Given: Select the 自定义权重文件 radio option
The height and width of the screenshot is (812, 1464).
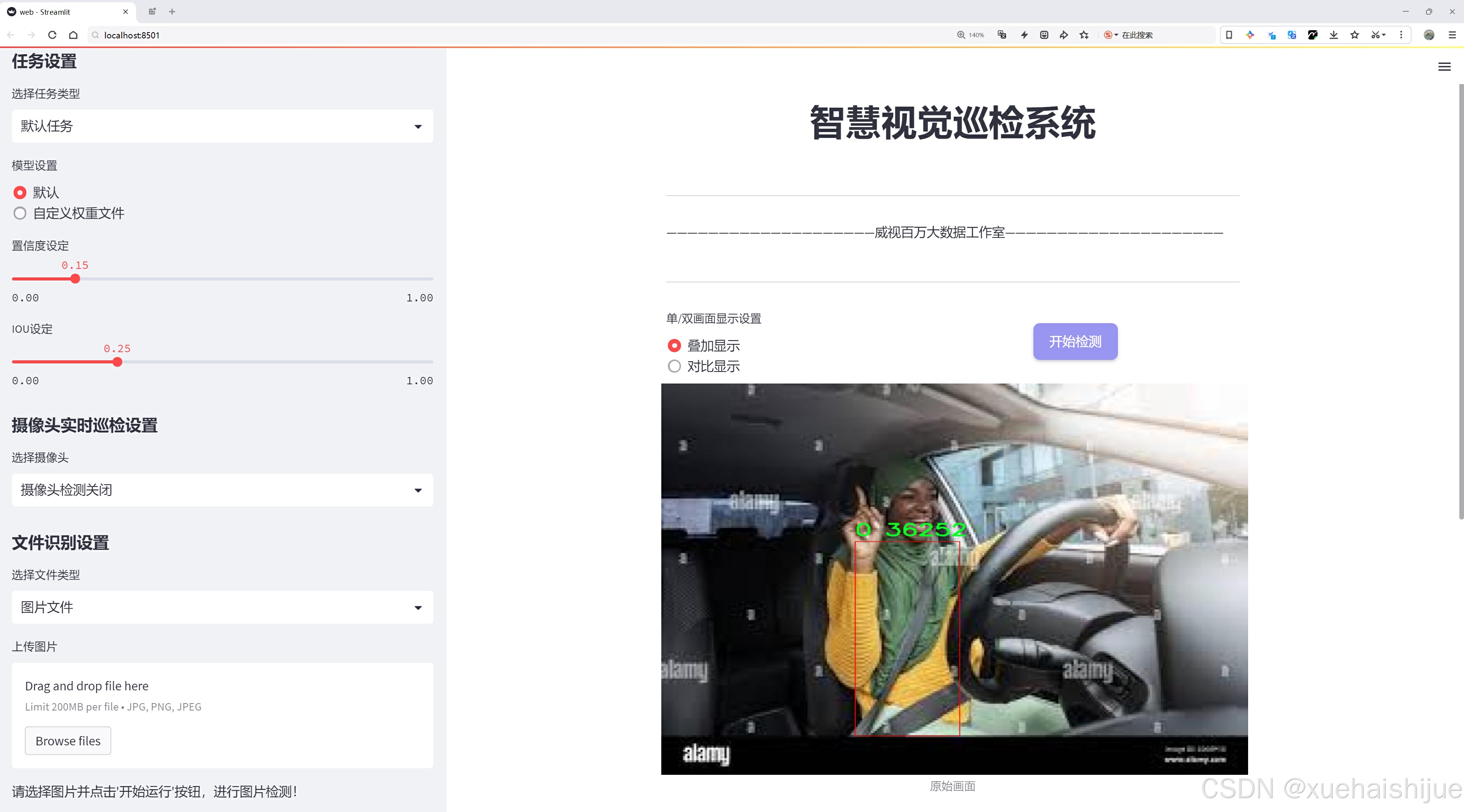Looking at the screenshot, I should 20,213.
